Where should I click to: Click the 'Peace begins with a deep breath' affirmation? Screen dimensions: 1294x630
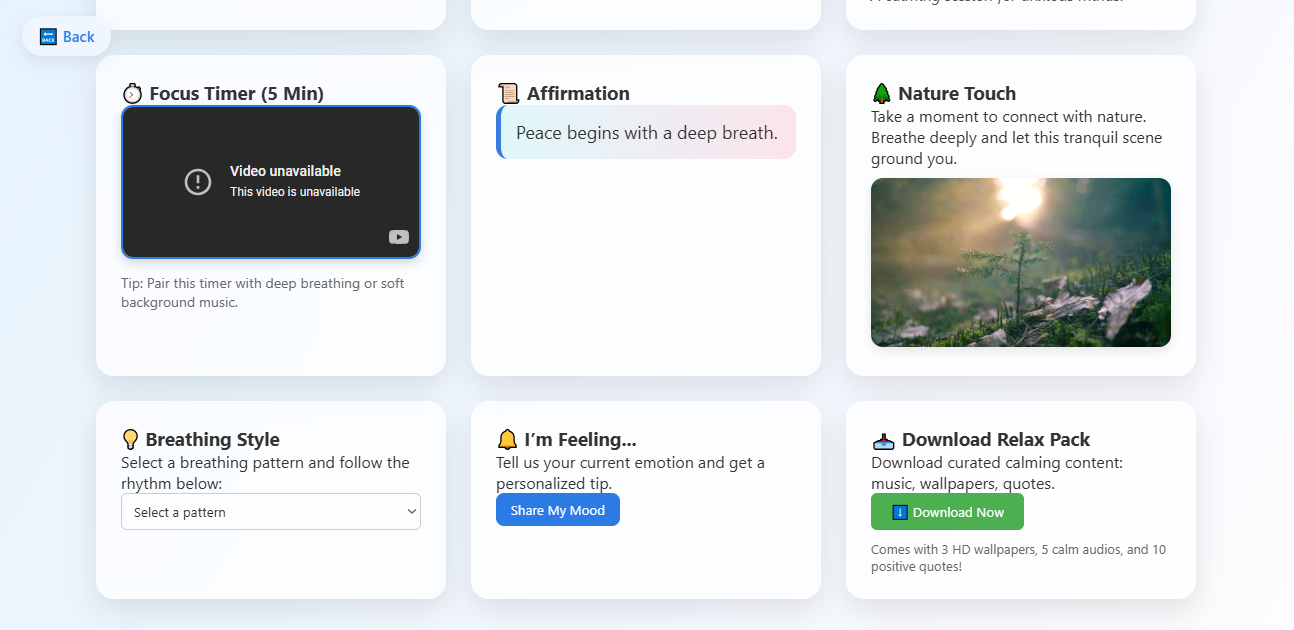point(647,132)
